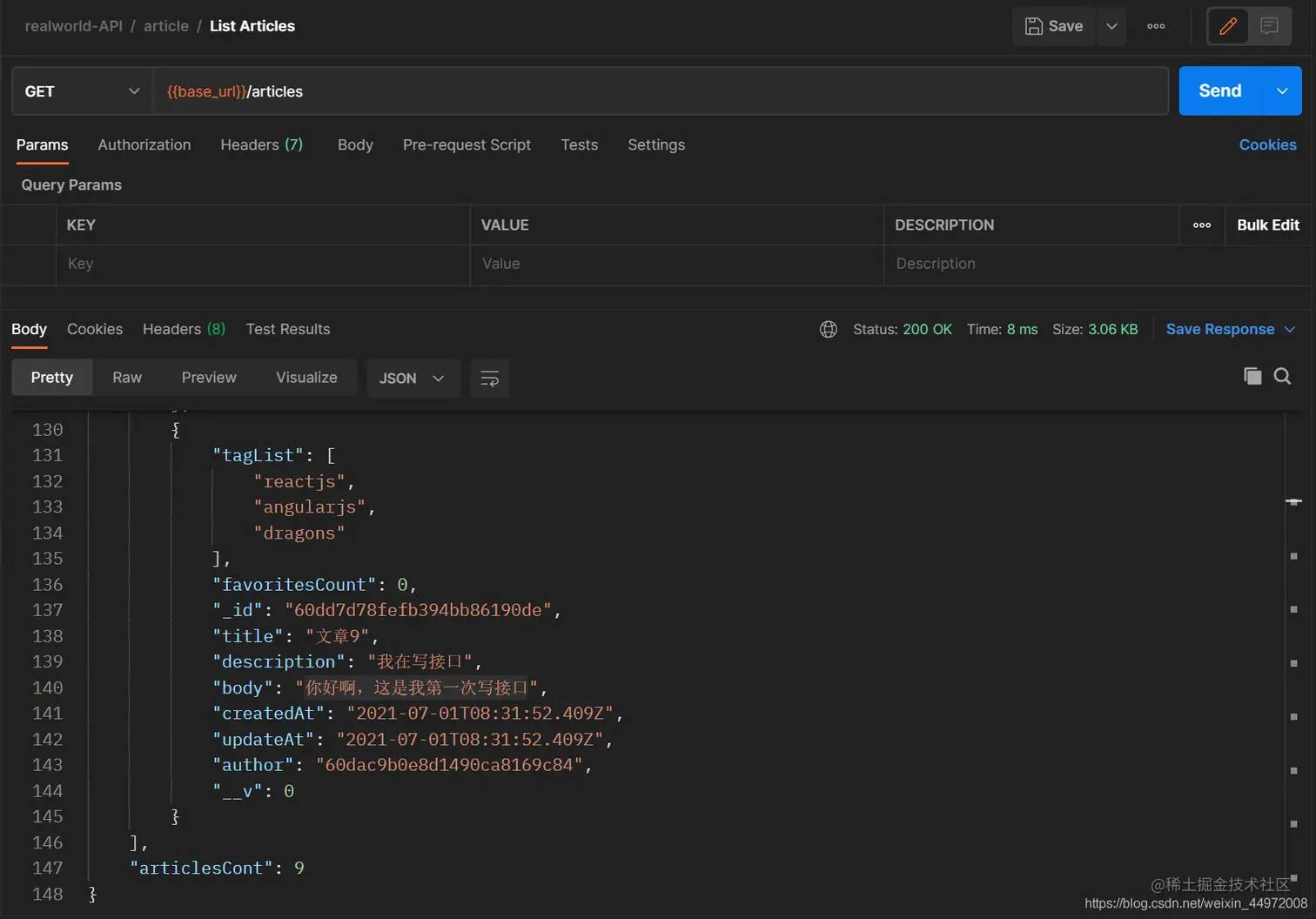Select the Pretty view
The width and height of the screenshot is (1316, 919).
(x=52, y=378)
